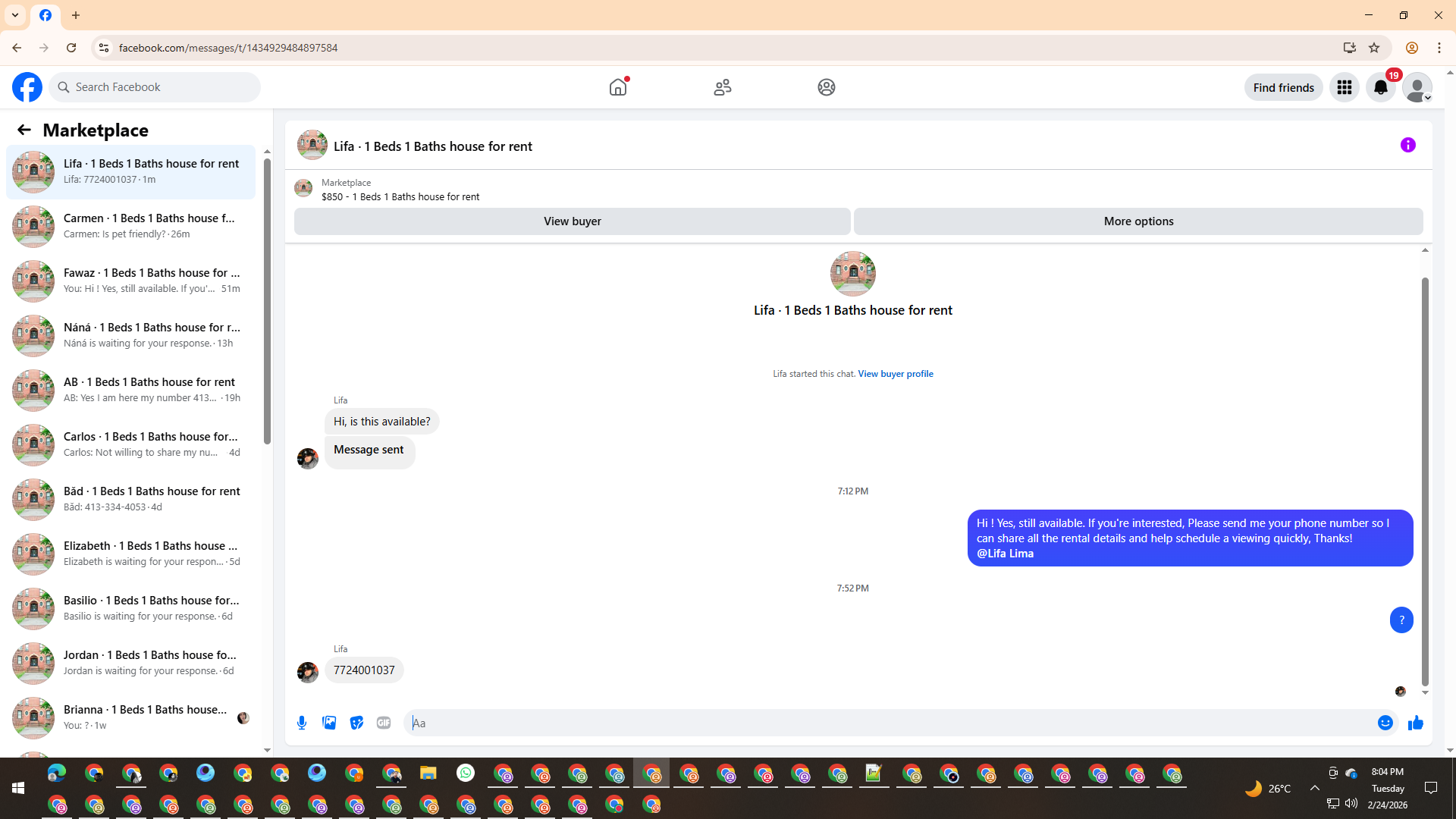
Task: Open the GIF picker icon
Action: [x=384, y=723]
